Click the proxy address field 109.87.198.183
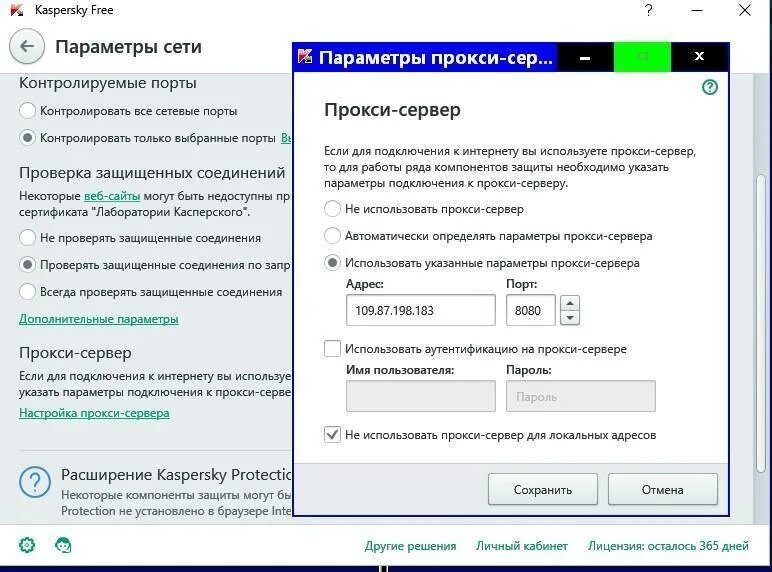This screenshot has width=772, height=572. pyautogui.click(x=420, y=310)
